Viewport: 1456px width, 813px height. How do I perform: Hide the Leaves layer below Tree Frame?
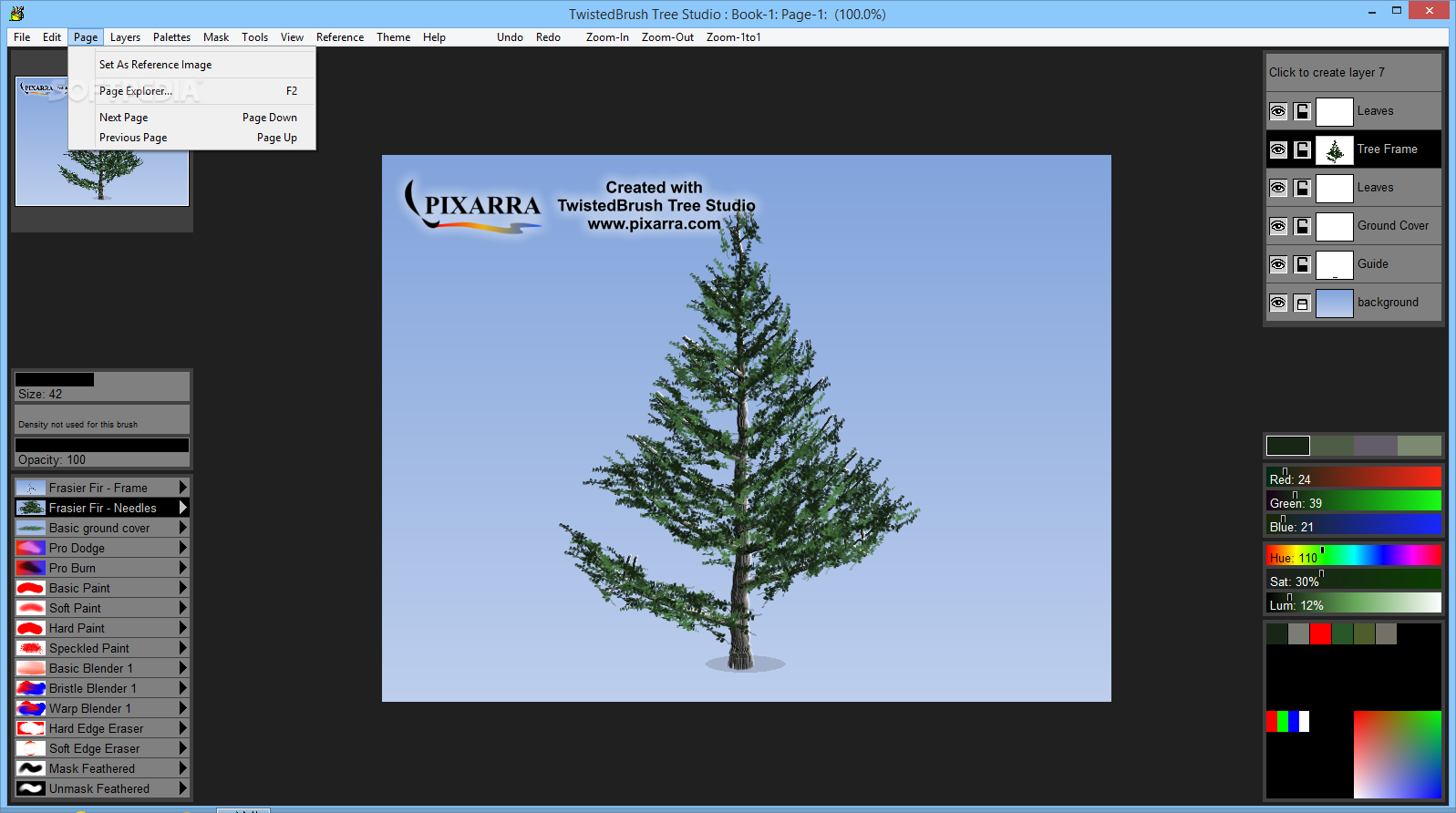tap(1278, 188)
